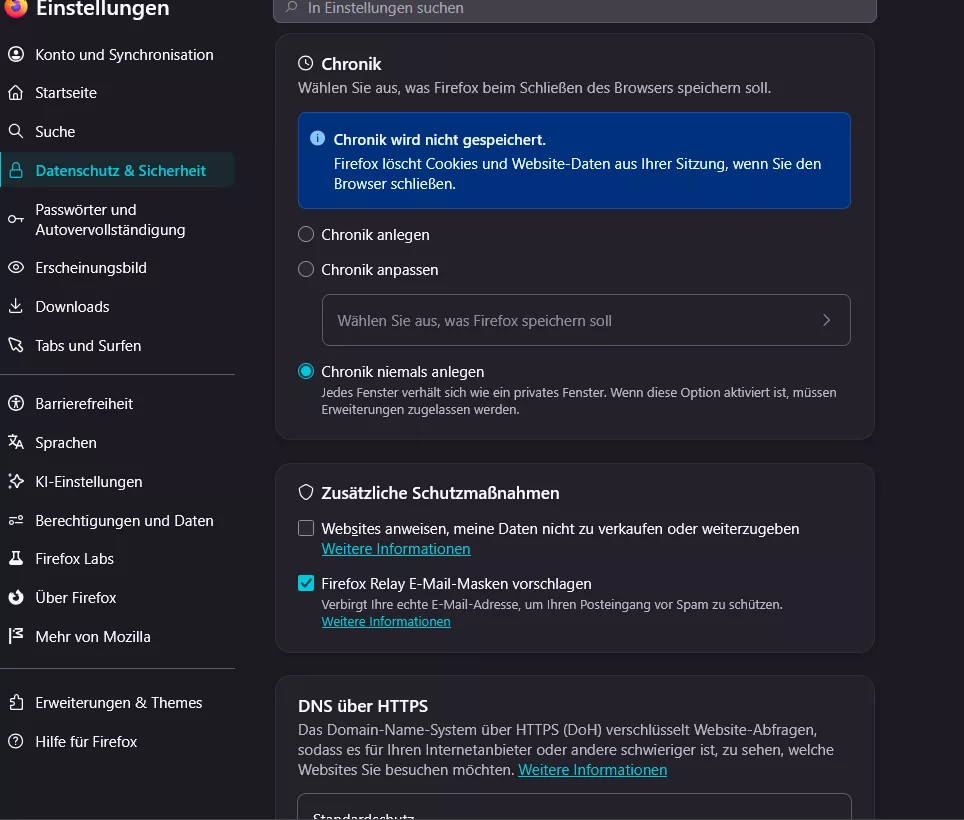Image resolution: width=964 pixels, height=820 pixels.
Task: Click the KI-Einstellungen sparkle icon
Action: [16, 481]
